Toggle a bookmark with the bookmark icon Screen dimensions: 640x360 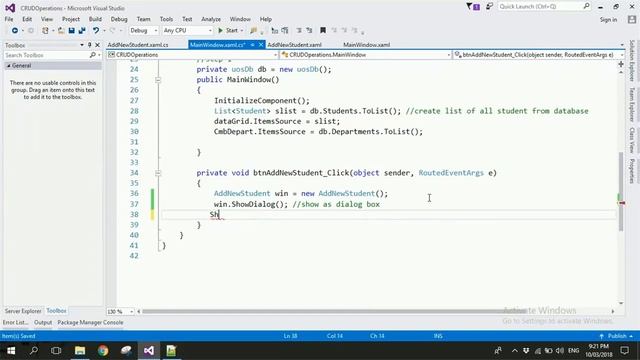[x=323, y=31]
